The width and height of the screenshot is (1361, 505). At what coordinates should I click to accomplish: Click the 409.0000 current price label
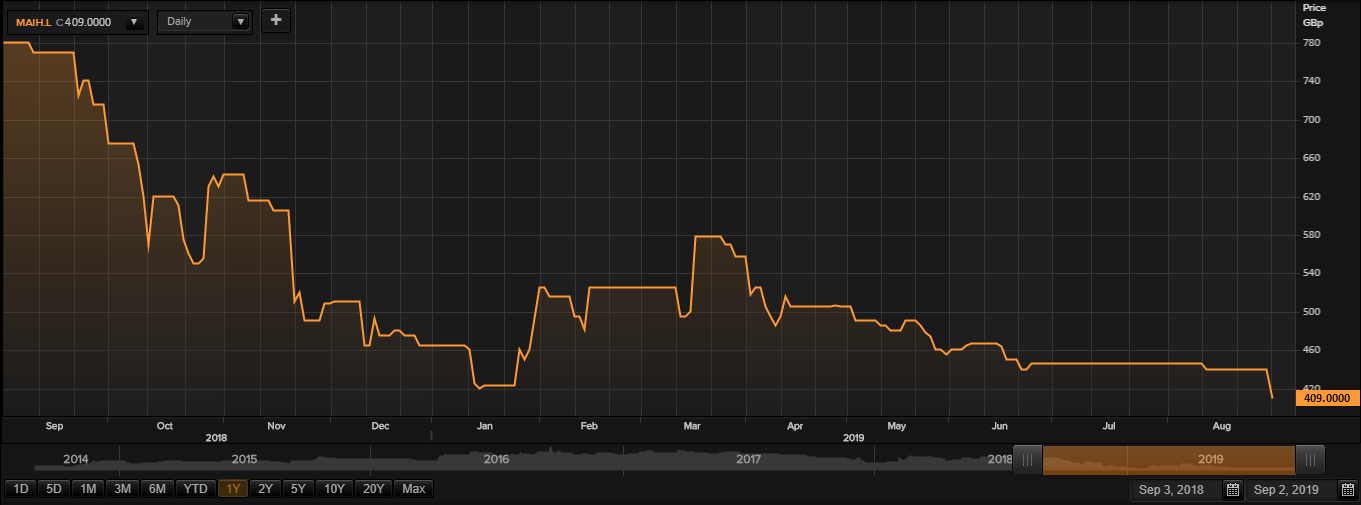1328,397
